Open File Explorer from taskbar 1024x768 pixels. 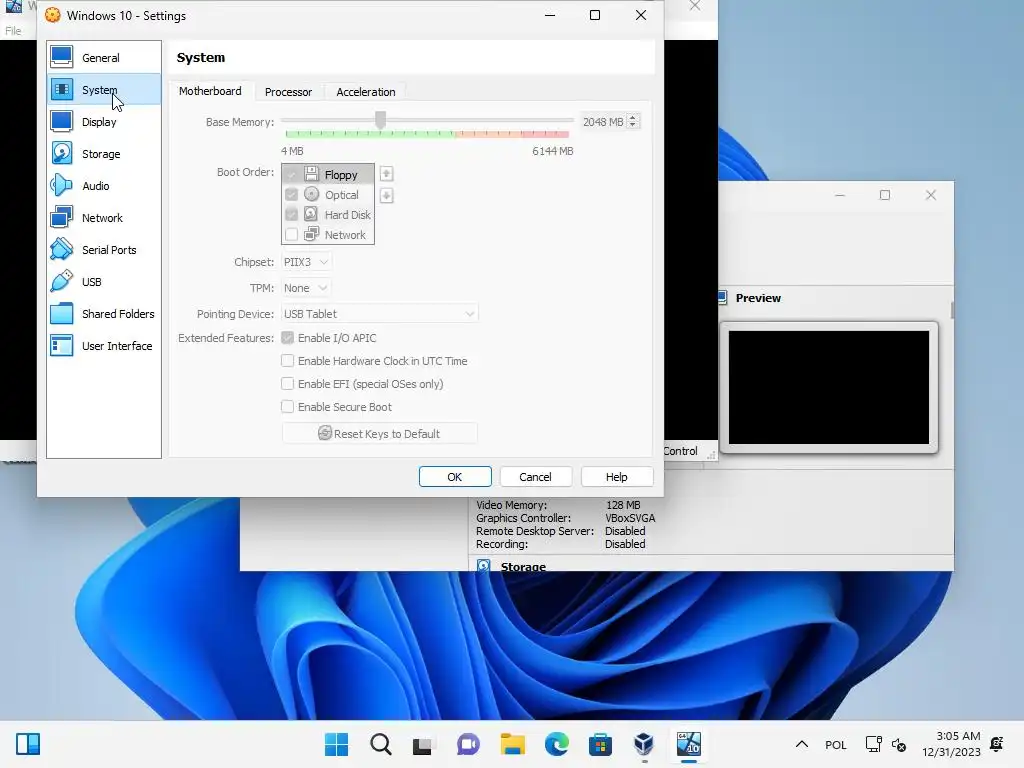tap(513, 744)
